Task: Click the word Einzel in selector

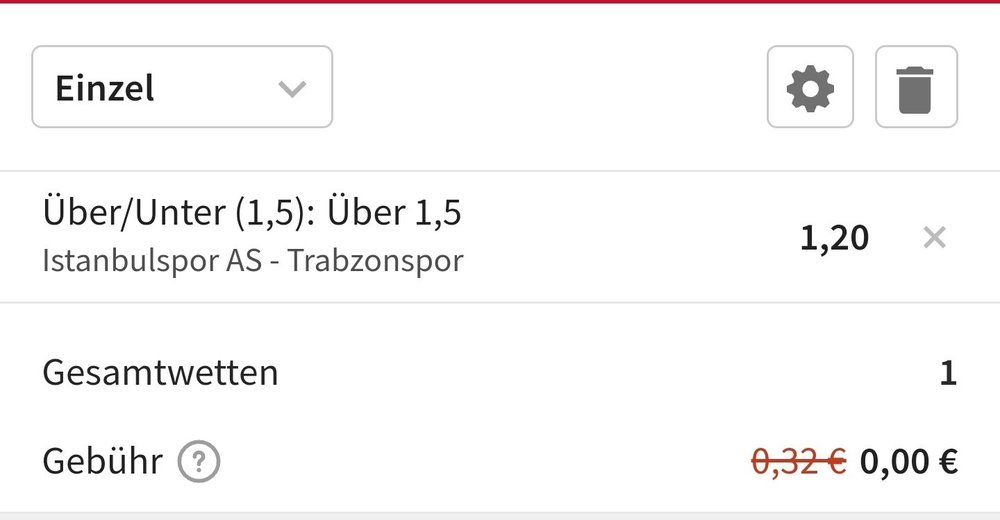Action: (x=105, y=89)
